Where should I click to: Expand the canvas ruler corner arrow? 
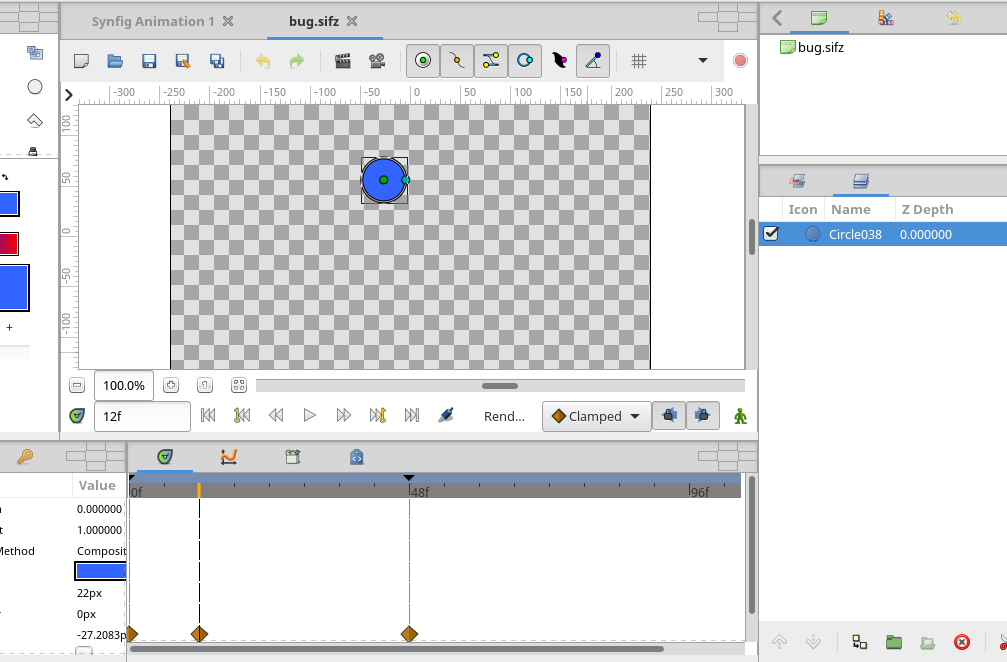point(69,95)
